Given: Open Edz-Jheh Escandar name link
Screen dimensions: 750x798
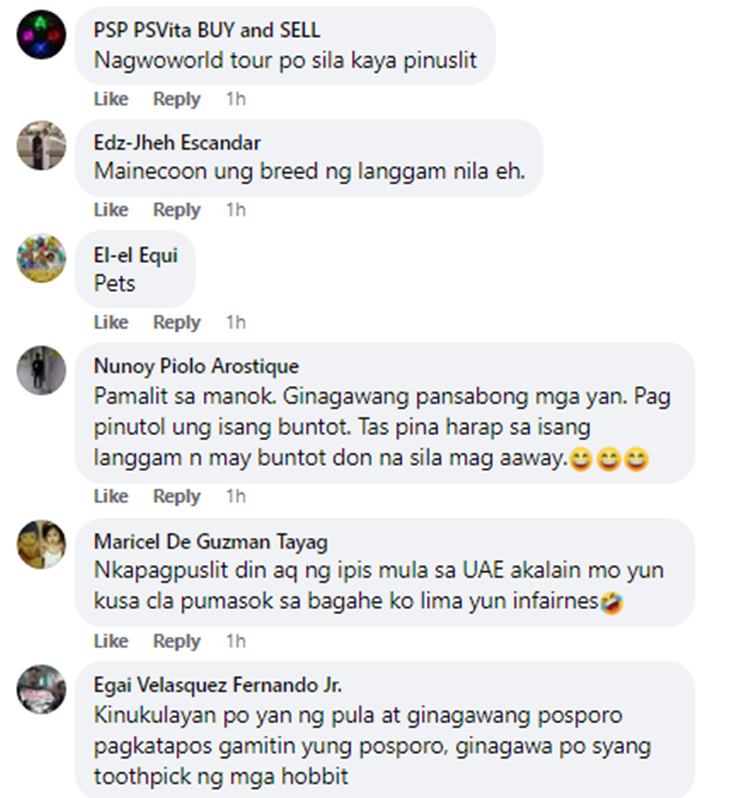Looking at the screenshot, I should [177, 142].
